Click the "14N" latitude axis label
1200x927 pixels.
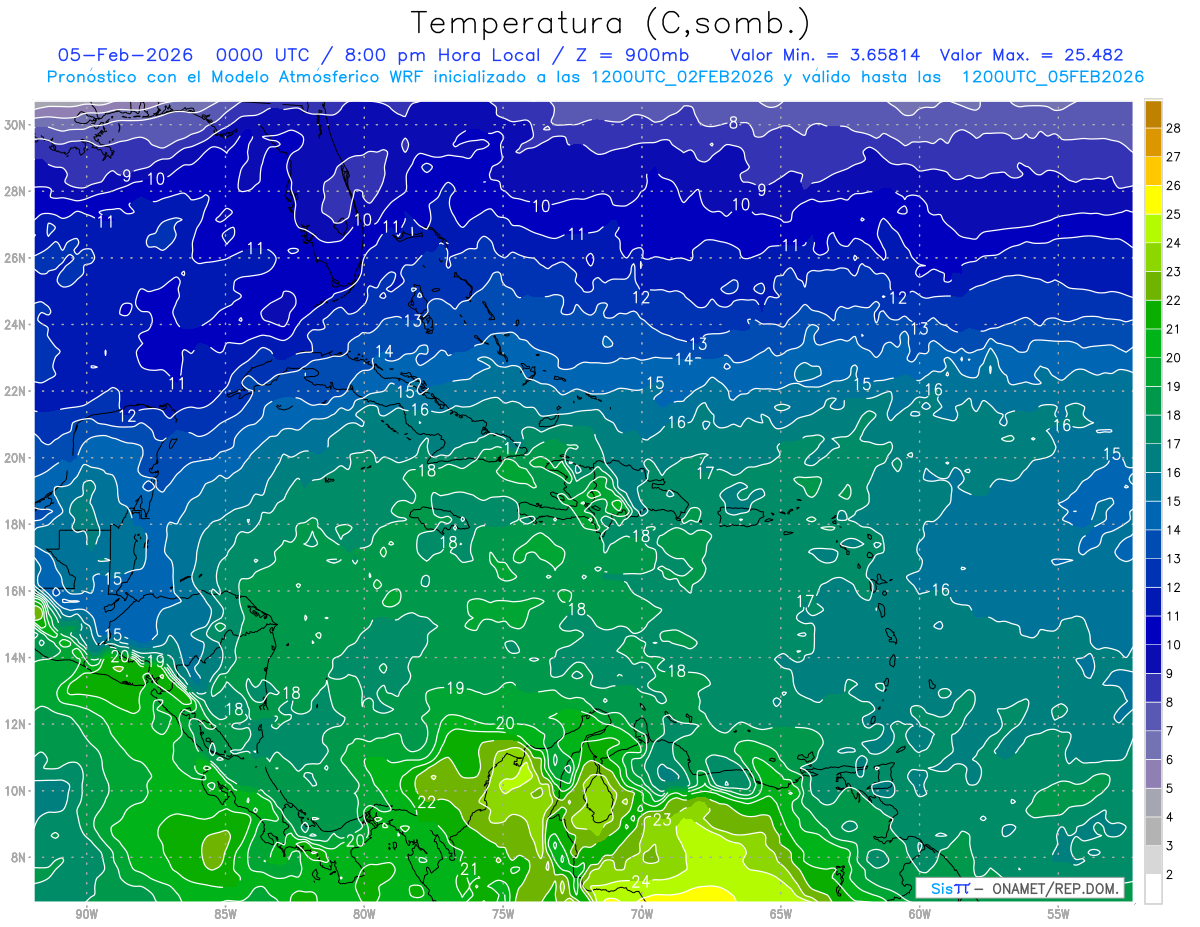point(15,658)
